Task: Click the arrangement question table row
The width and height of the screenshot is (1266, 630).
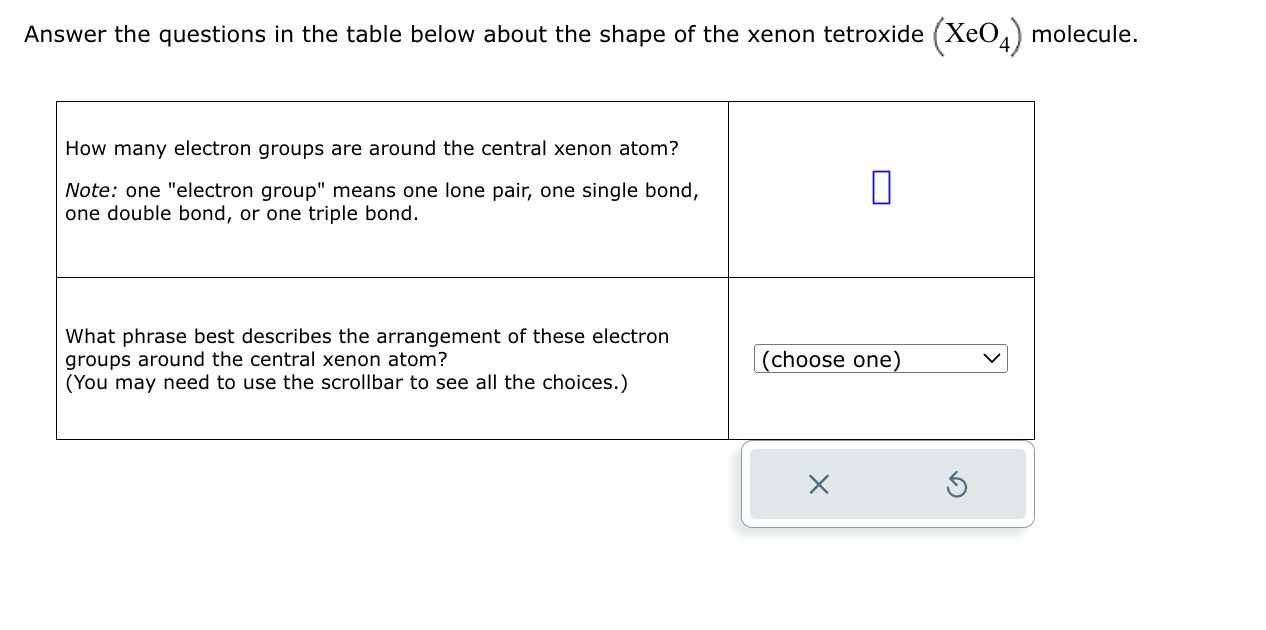Action: (390, 358)
